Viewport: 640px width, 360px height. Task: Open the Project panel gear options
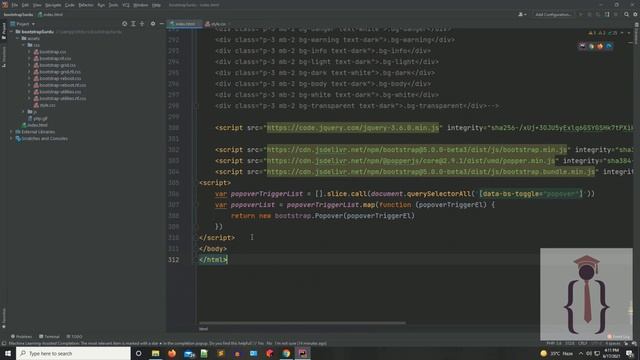click(153, 24)
